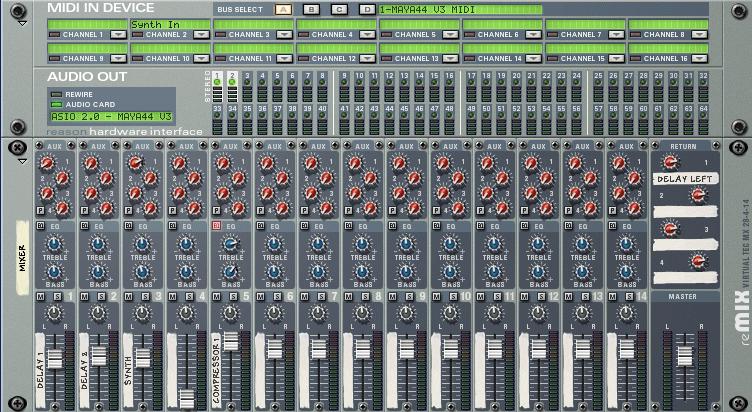
Task: Click channel 13 Aux send 4 knob
Action: [x=590, y=208]
